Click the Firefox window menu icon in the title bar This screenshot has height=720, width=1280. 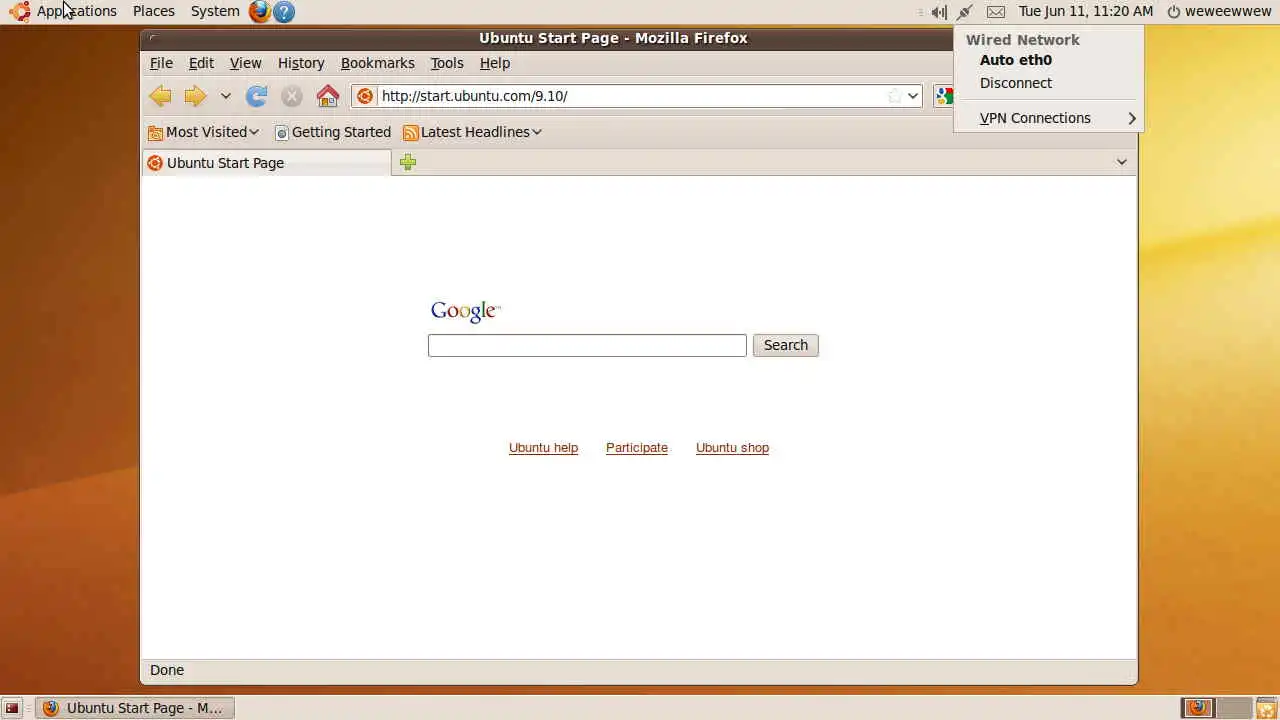click(153, 38)
